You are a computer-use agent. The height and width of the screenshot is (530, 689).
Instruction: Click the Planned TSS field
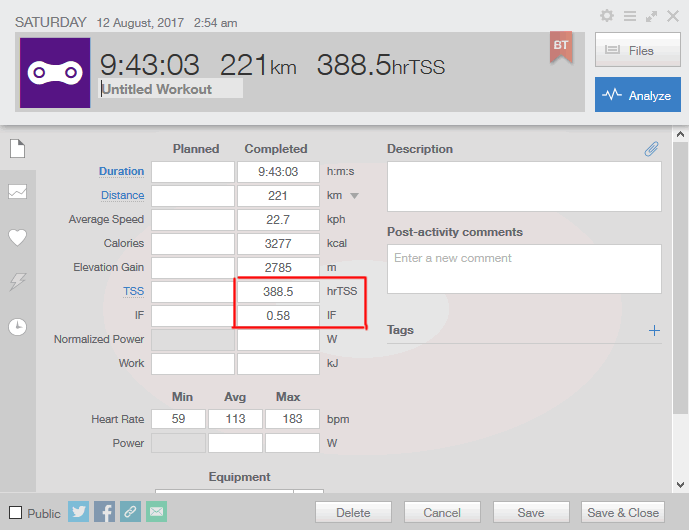[193, 291]
